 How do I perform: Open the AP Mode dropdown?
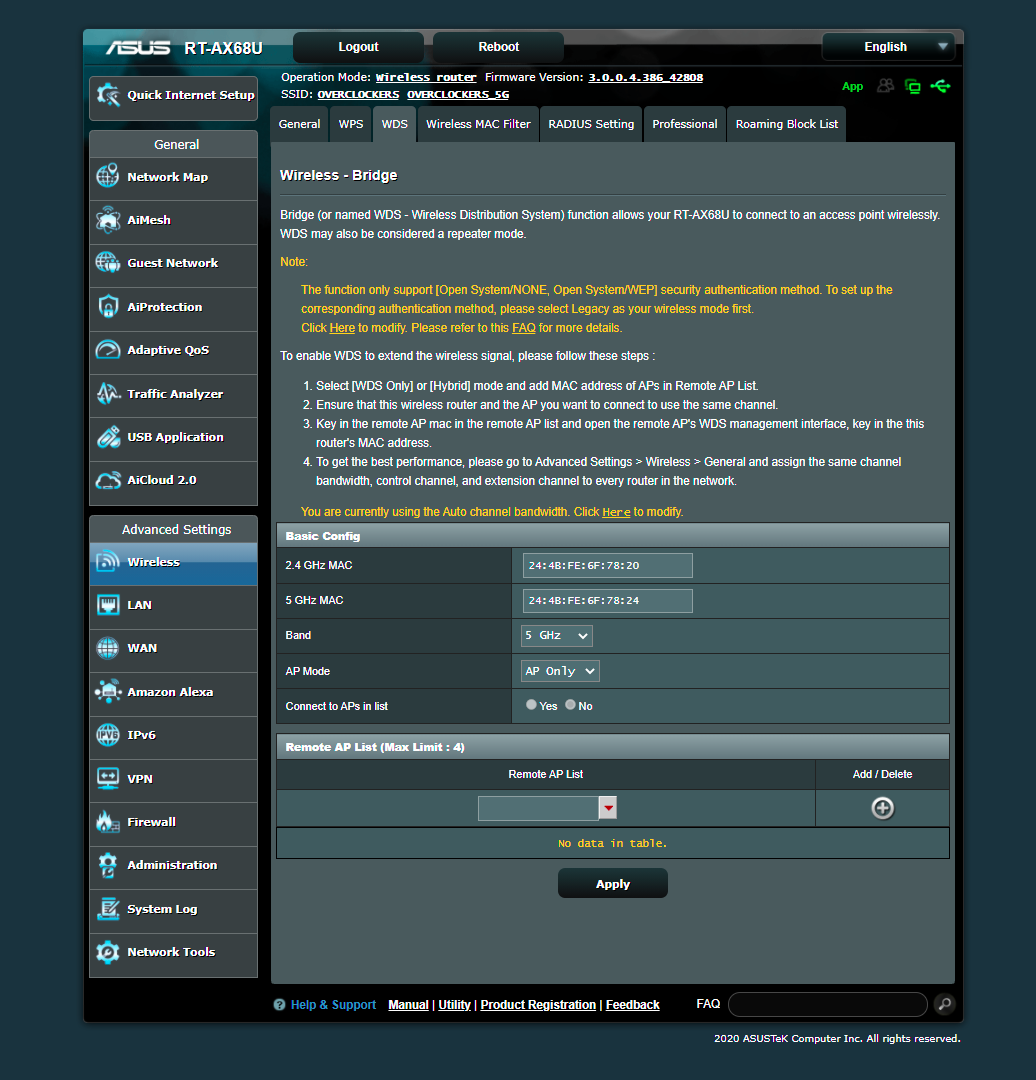559,670
